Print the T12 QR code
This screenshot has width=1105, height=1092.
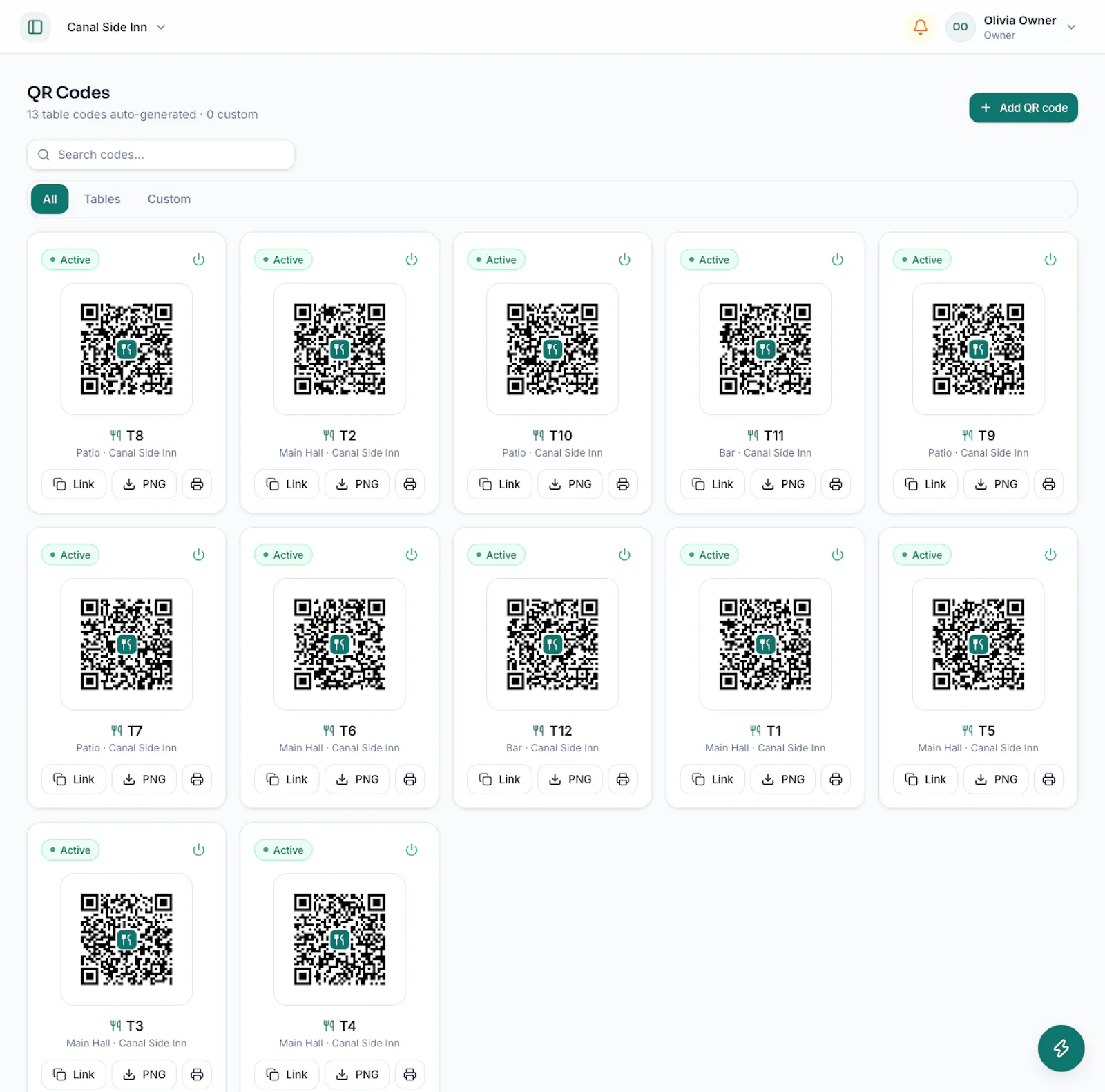tap(623, 779)
